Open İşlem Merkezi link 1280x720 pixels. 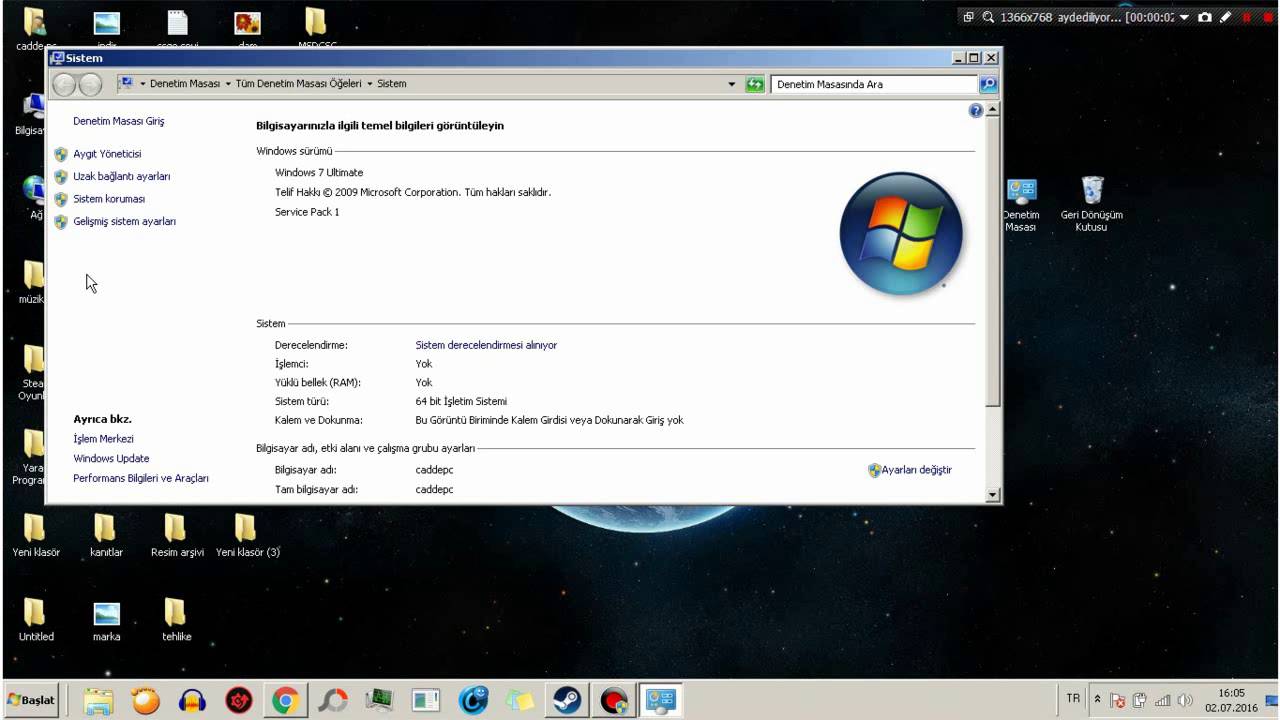coord(103,439)
